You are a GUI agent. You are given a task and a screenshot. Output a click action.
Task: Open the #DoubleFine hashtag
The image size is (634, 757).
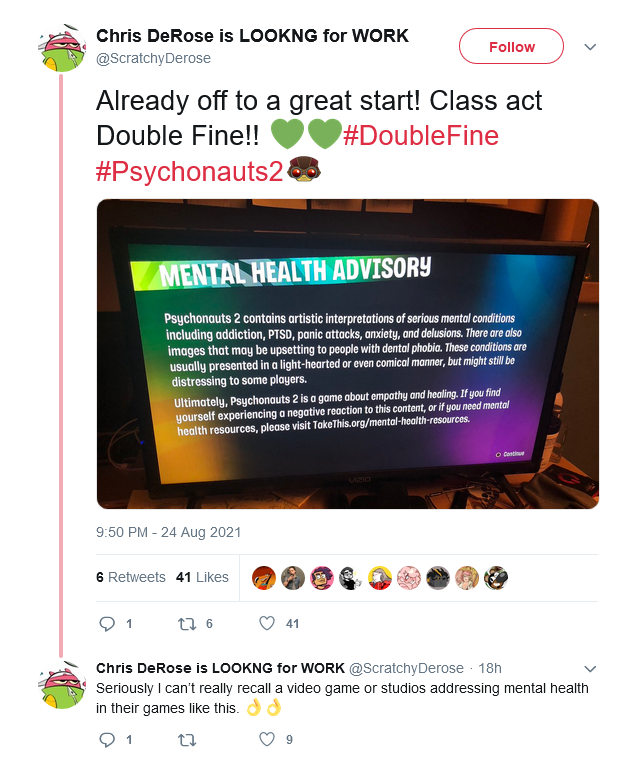[x=421, y=136]
